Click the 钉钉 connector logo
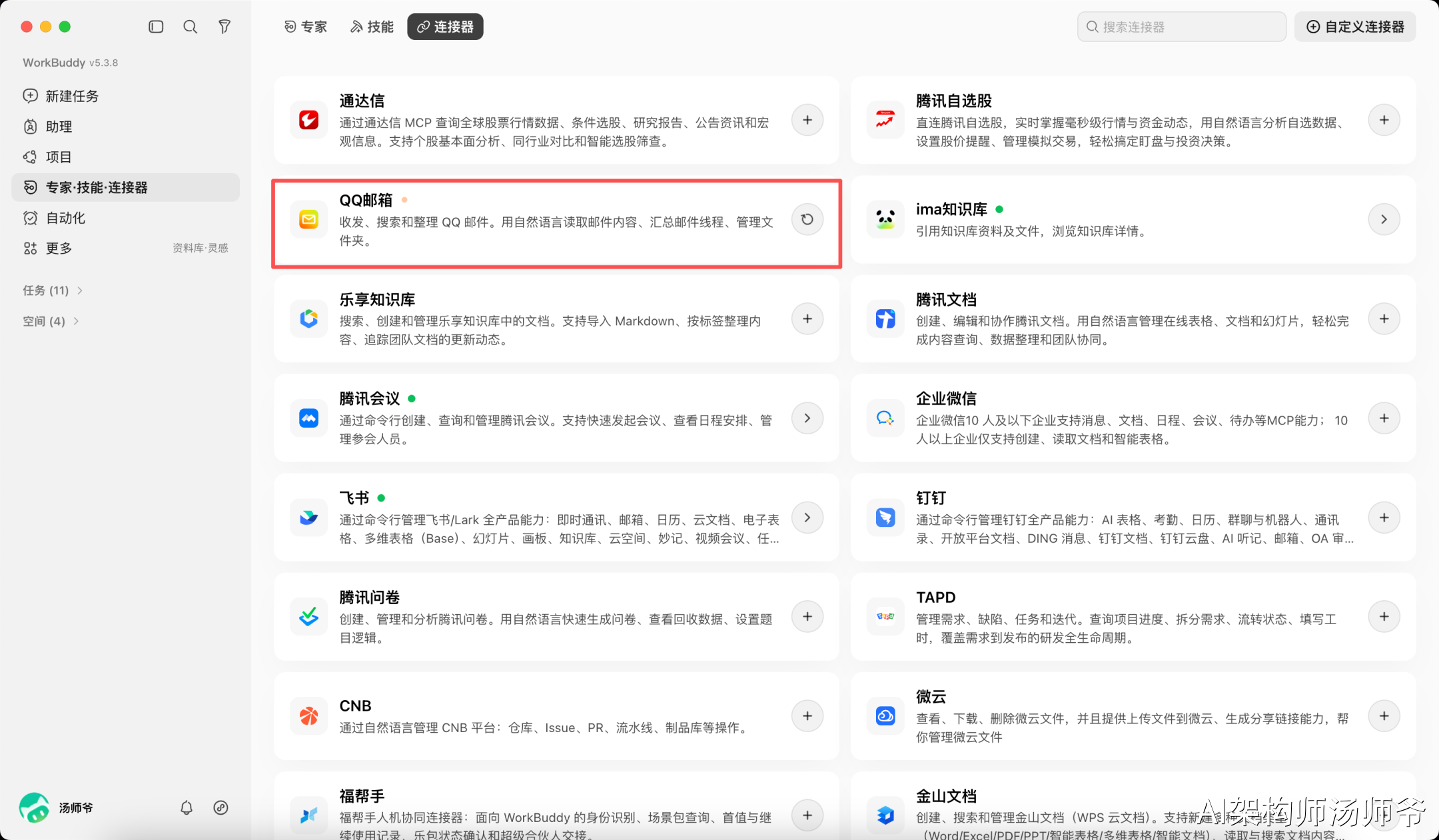 coord(885,518)
